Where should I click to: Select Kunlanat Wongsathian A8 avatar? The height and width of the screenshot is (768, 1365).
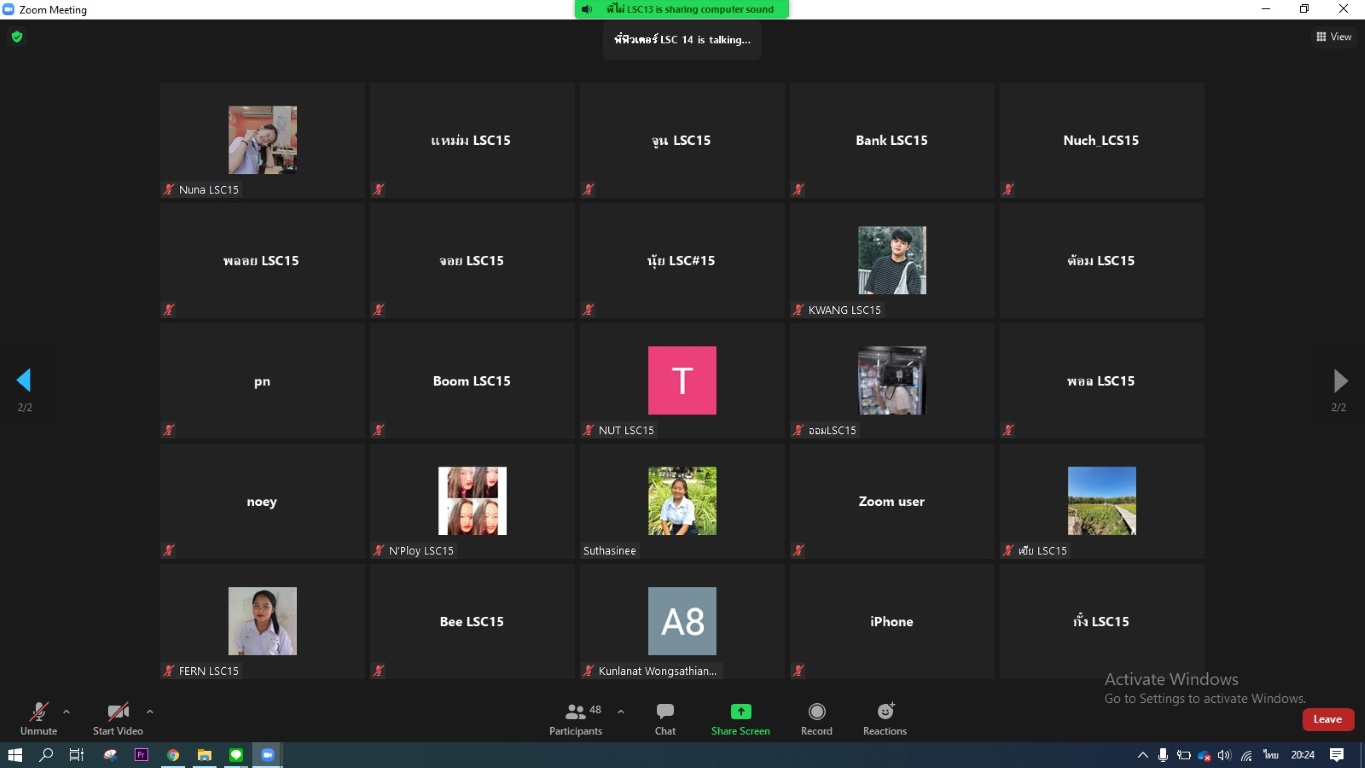pos(682,621)
